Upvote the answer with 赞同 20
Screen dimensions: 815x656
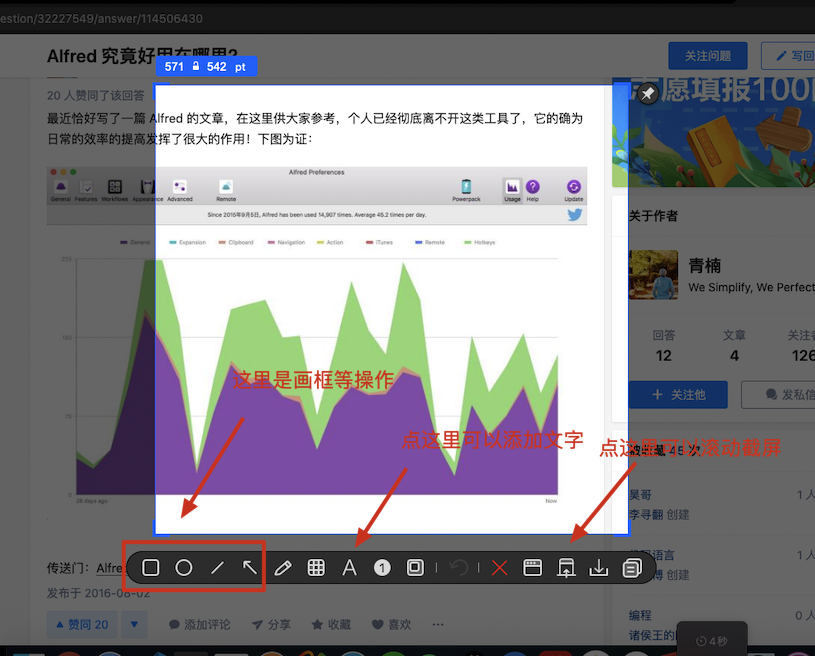(x=83, y=624)
